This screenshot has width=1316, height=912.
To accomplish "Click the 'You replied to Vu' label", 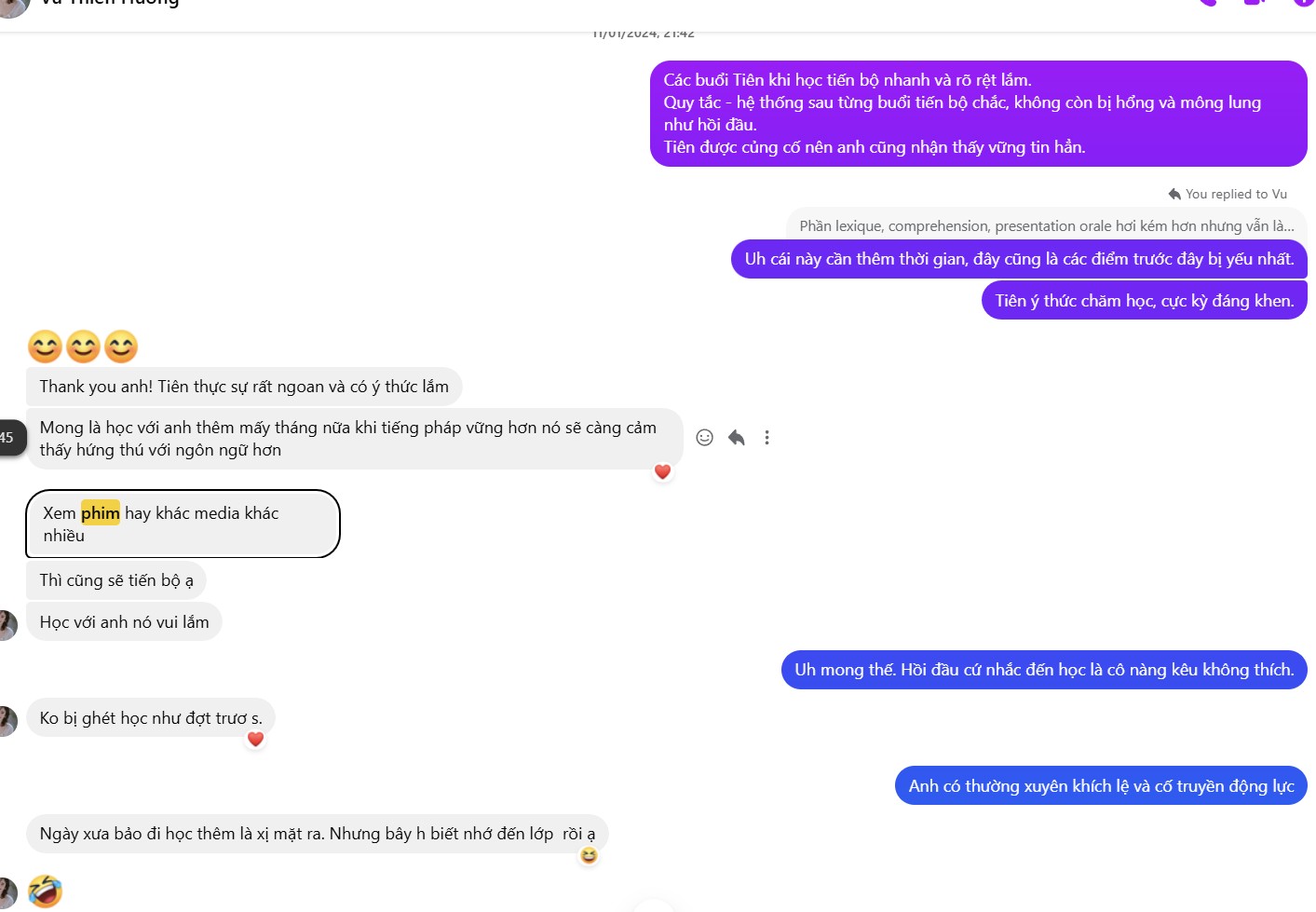I will pyautogui.click(x=1236, y=195).
